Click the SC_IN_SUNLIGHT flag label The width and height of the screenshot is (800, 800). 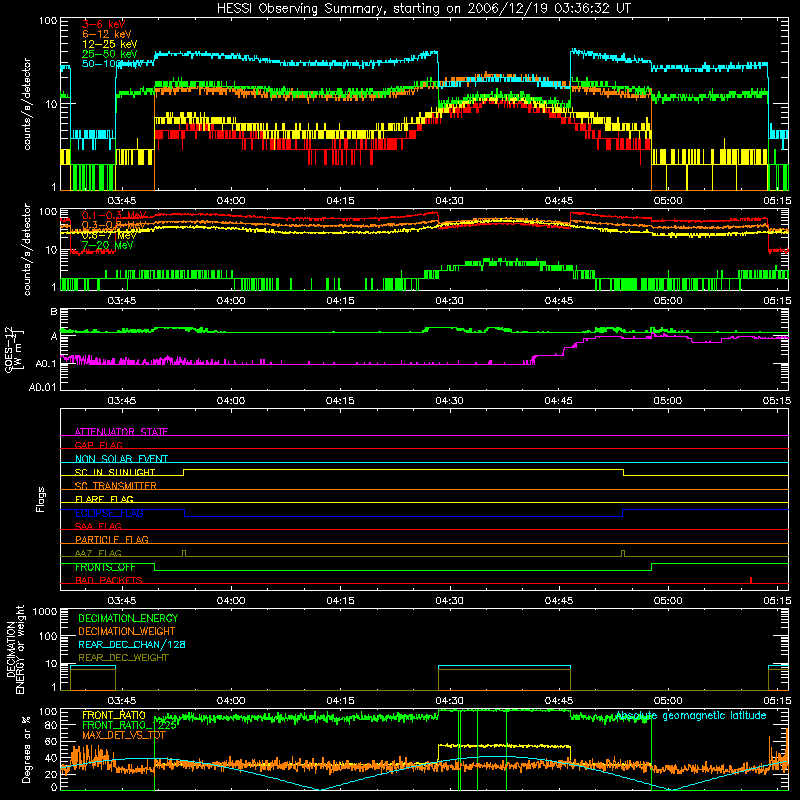(115, 472)
